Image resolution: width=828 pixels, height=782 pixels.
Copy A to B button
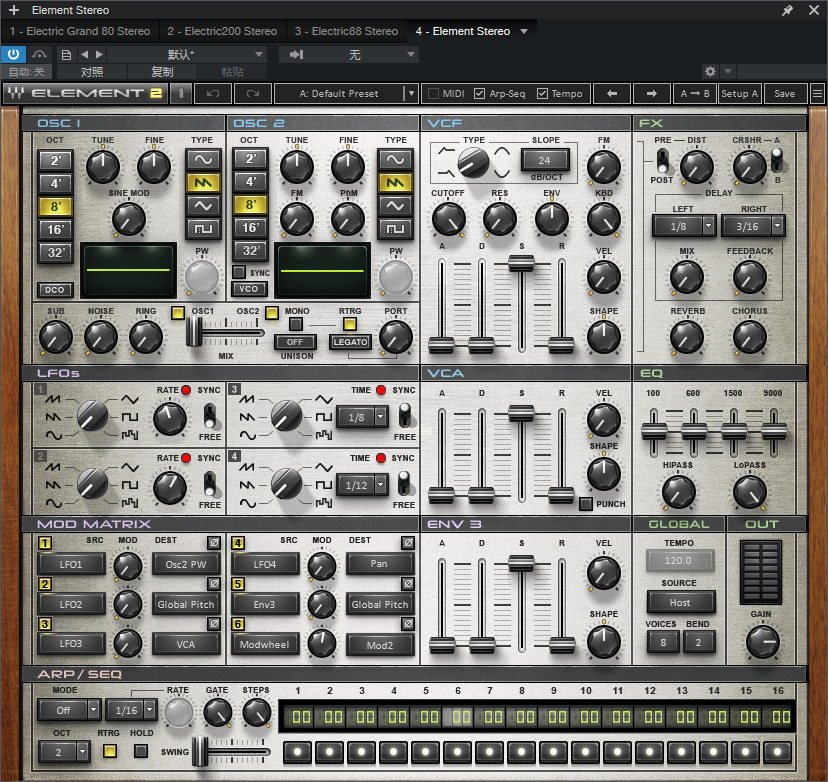coord(694,93)
